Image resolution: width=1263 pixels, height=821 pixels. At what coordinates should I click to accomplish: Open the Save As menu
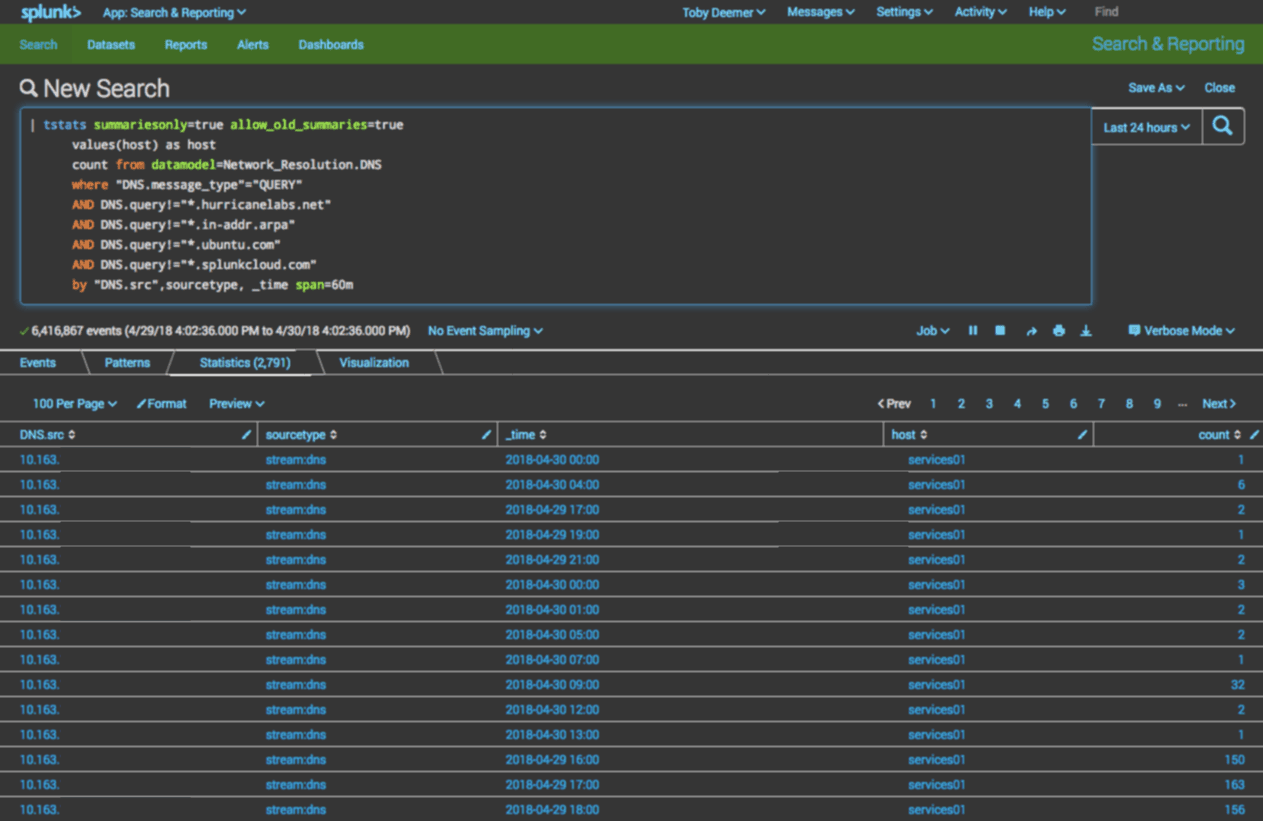click(1156, 88)
